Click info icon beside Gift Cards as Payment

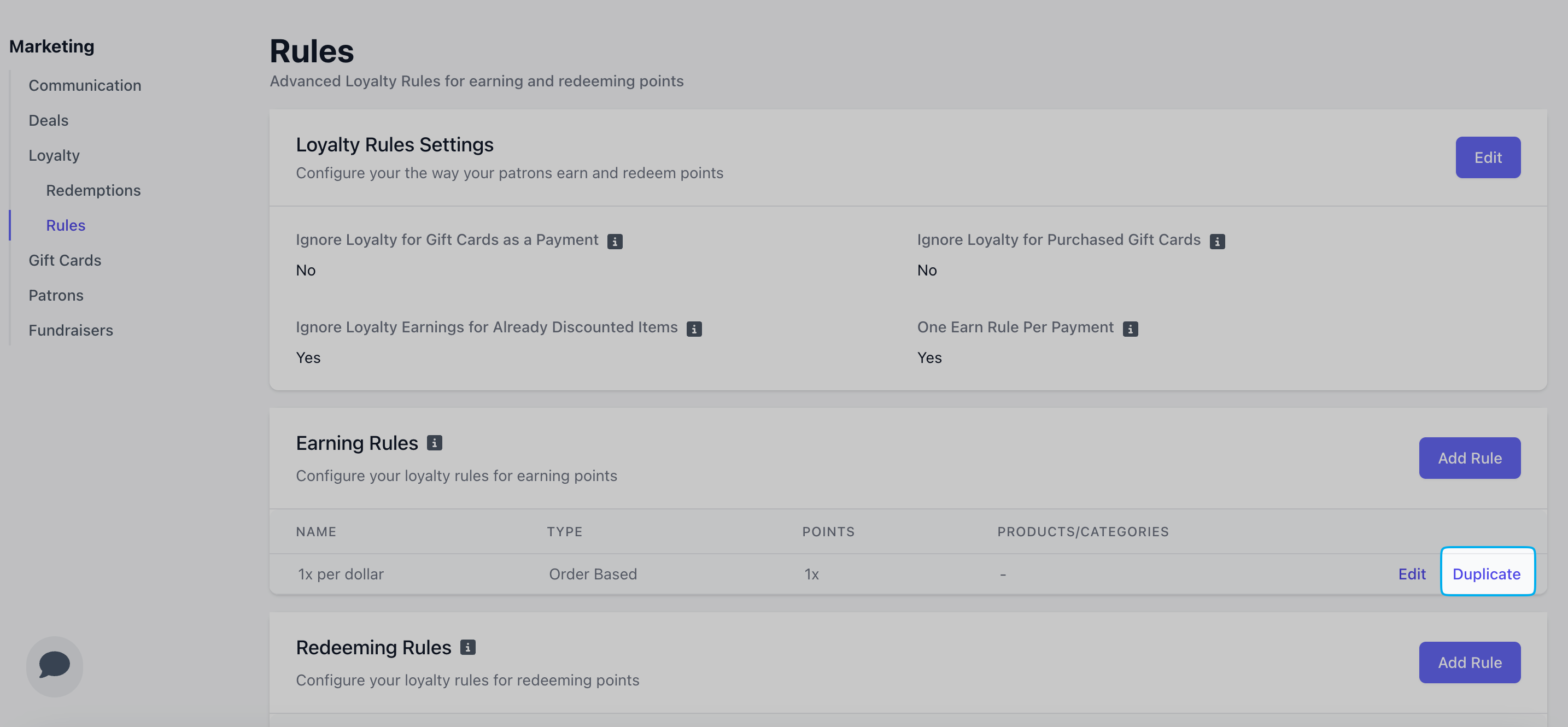point(614,242)
